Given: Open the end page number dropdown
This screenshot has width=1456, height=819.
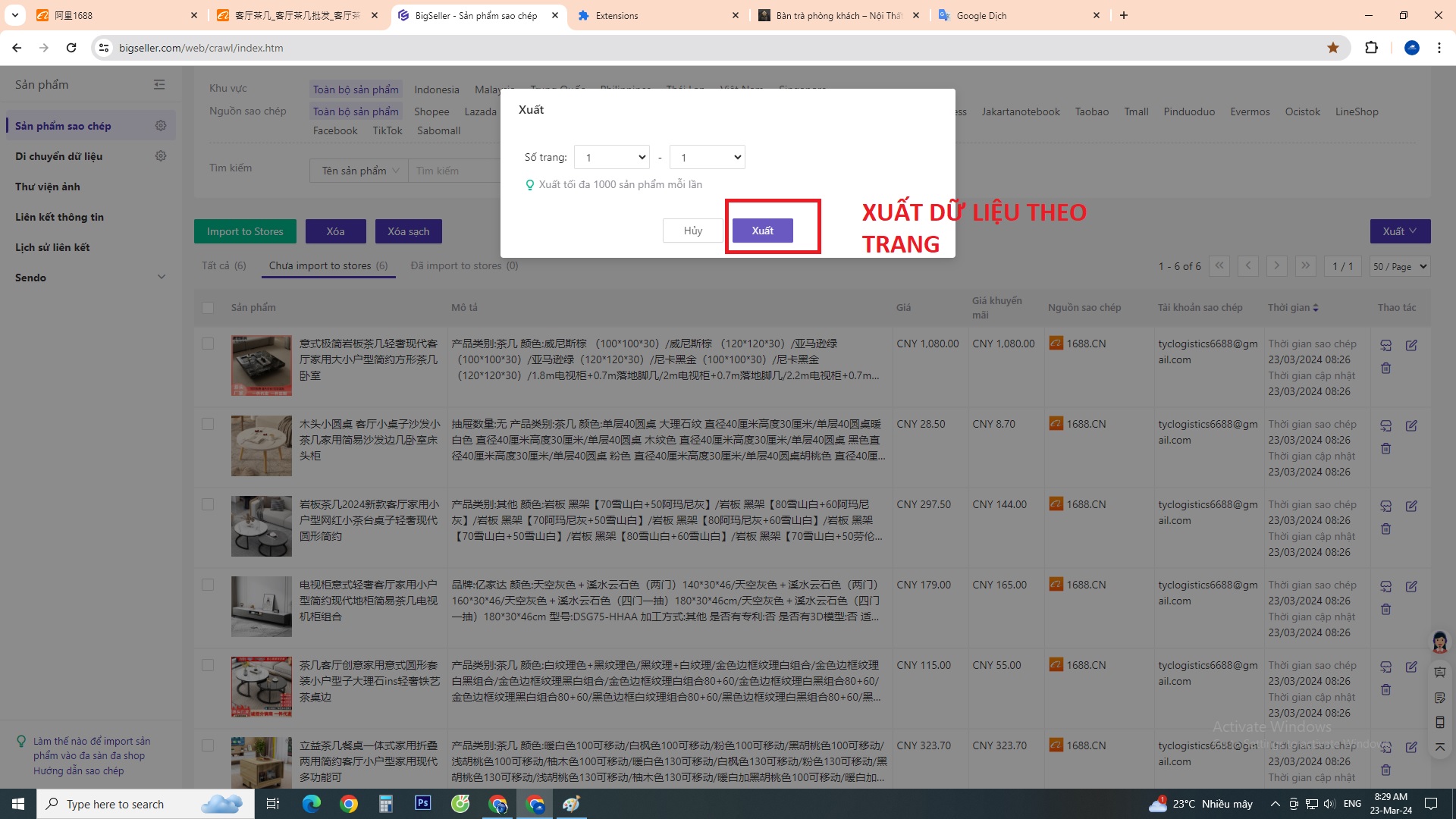Looking at the screenshot, I should [707, 158].
